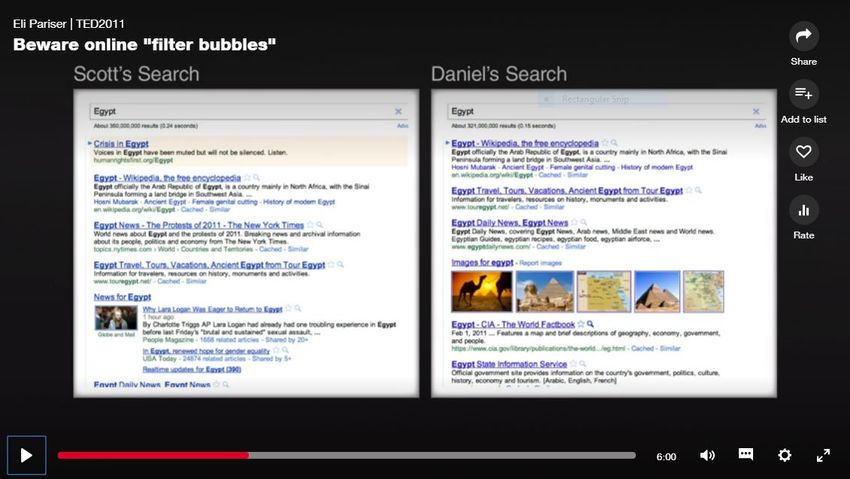Click the speaker name "Eli Pariser | TED2011"
Screen dimensions: 850x479
[x=69, y=24]
